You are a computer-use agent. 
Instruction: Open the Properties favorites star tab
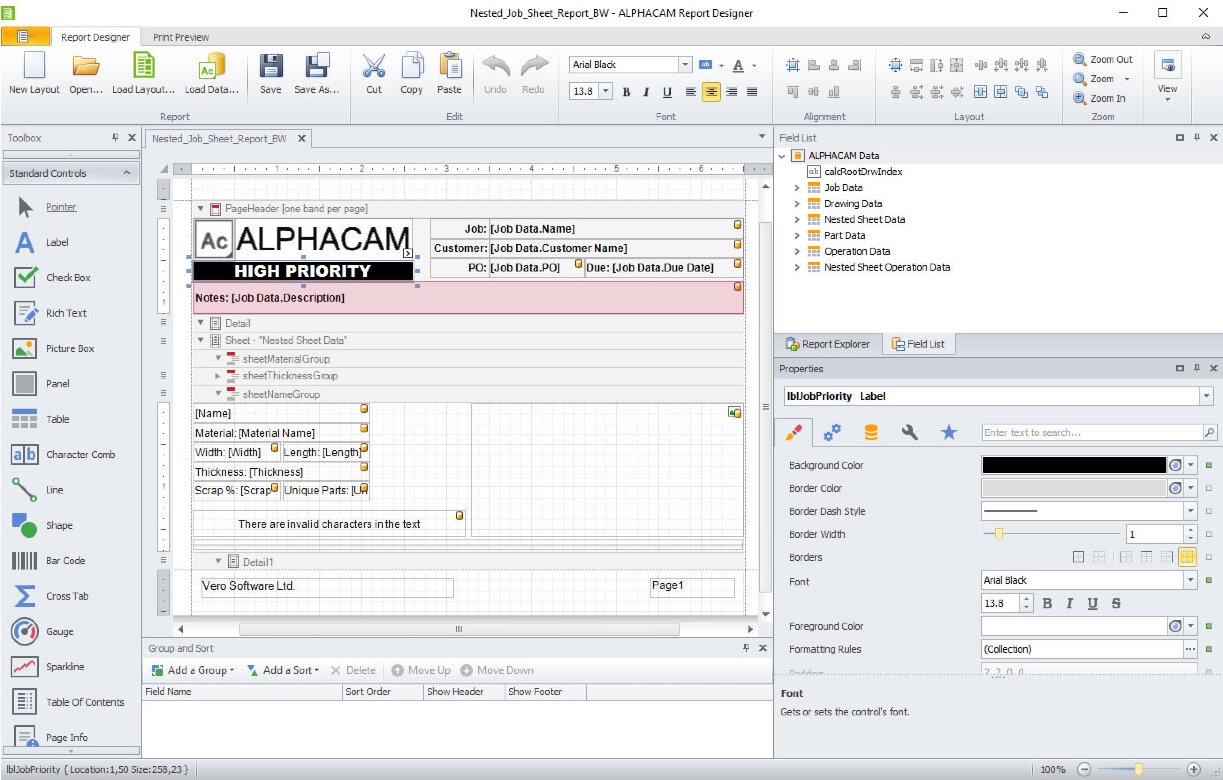click(x=948, y=432)
